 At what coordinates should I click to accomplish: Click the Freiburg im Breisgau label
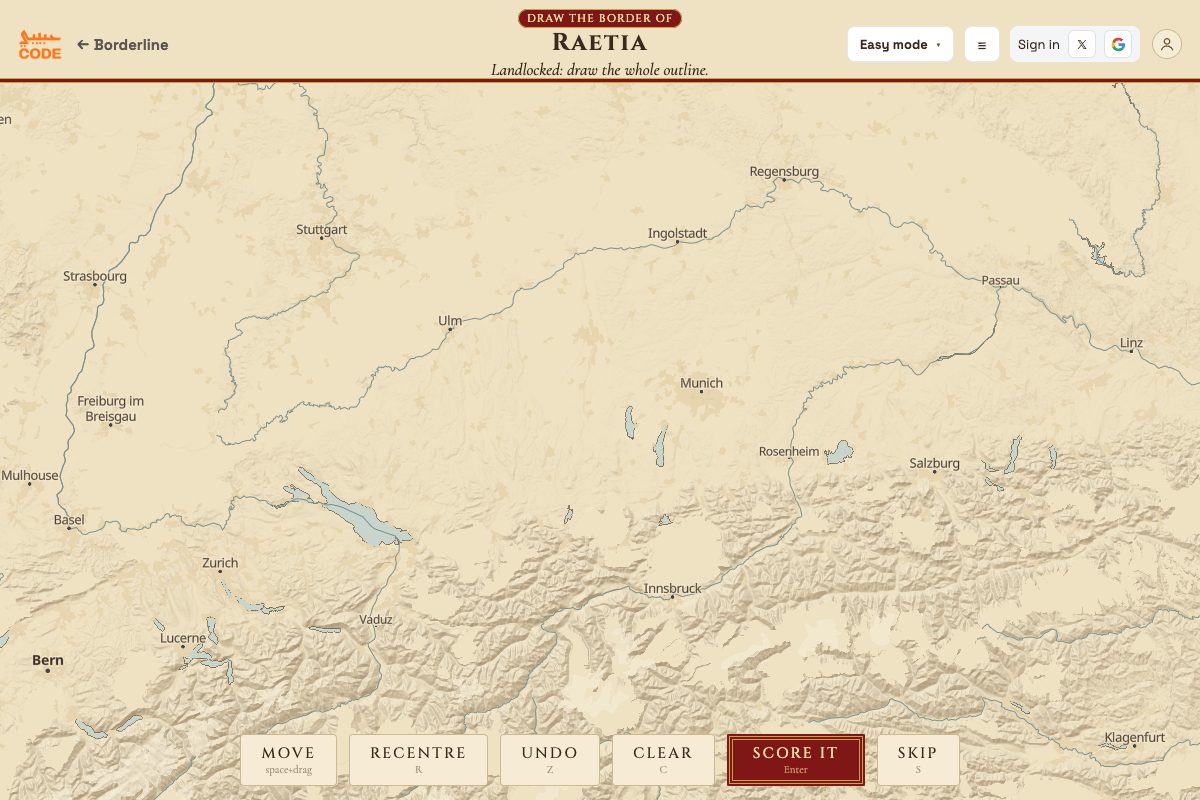click(111, 408)
